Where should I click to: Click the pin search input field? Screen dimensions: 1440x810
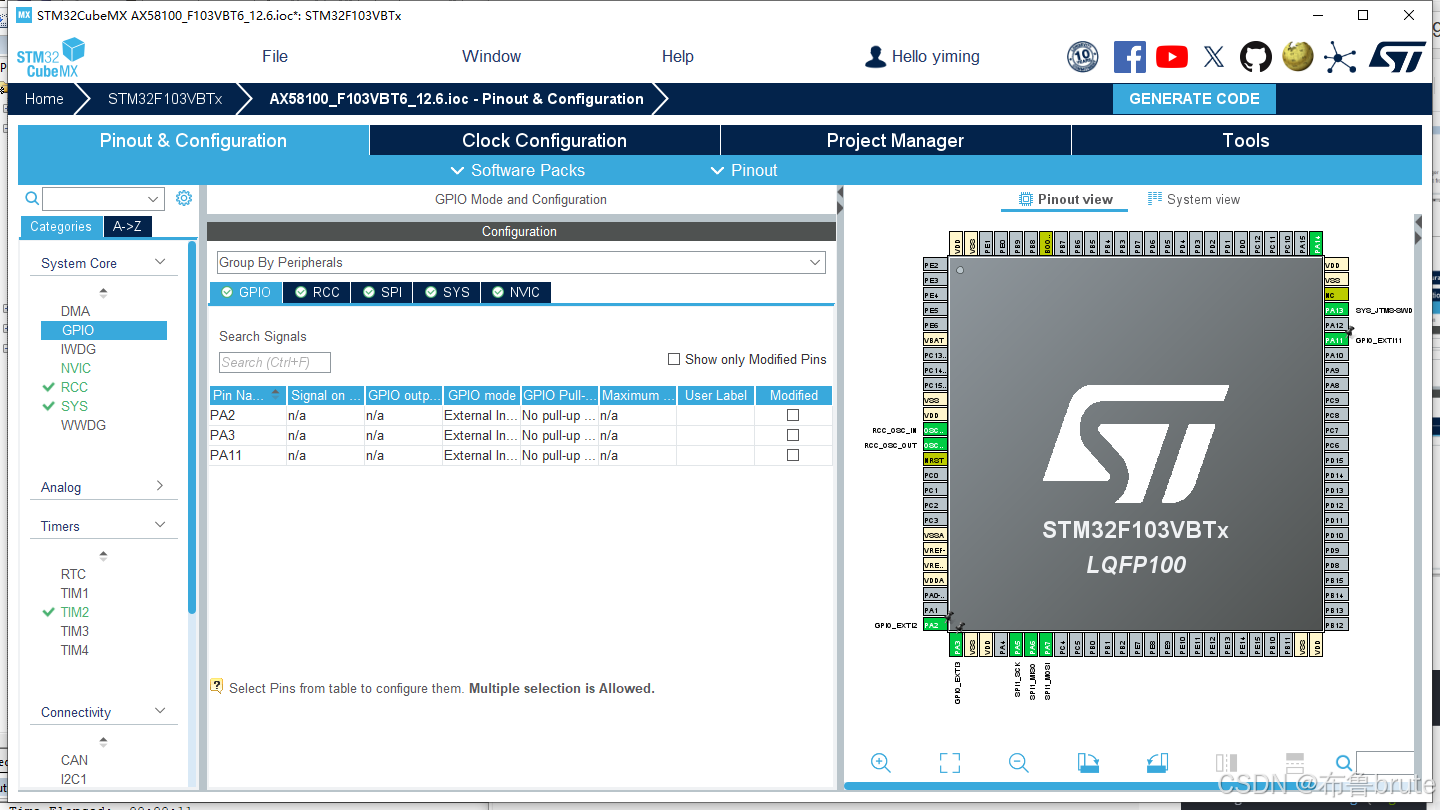1385,763
